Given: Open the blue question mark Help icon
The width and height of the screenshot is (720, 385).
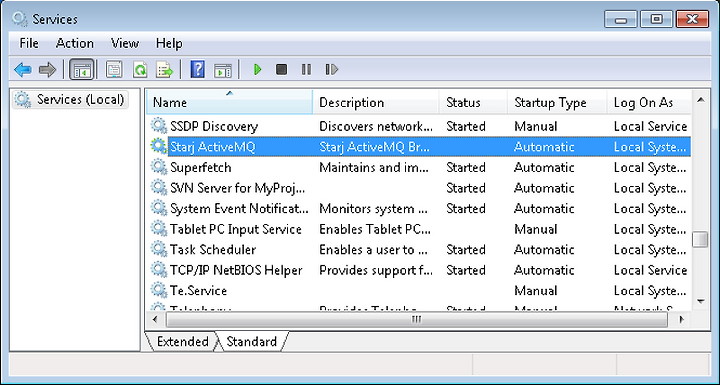Looking at the screenshot, I should [197, 70].
